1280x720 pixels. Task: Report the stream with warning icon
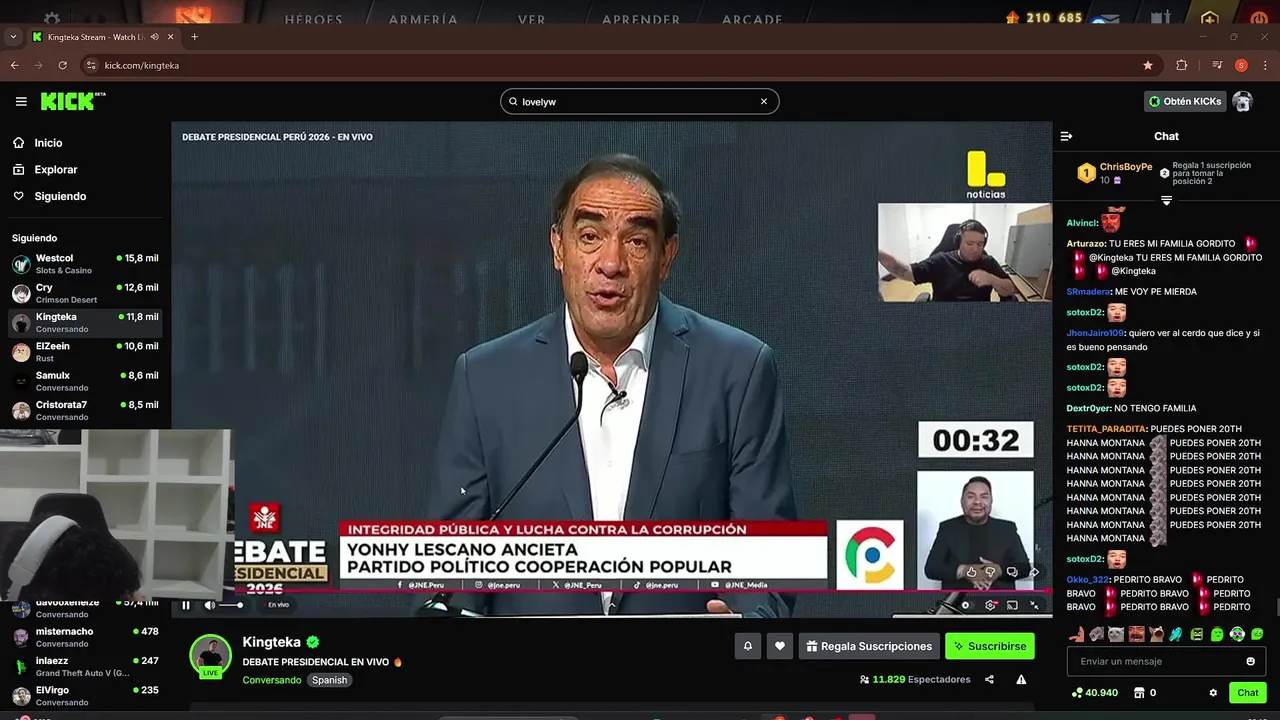[1021, 680]
